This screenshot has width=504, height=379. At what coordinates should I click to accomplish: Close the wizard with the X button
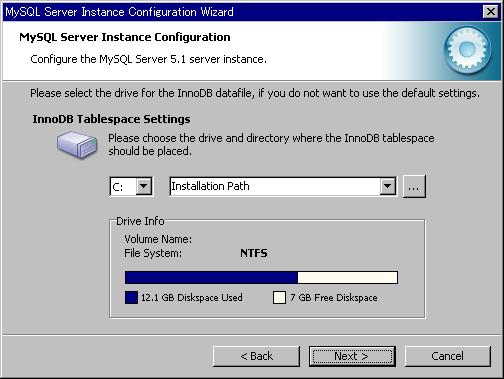click(x=491, y=12)
